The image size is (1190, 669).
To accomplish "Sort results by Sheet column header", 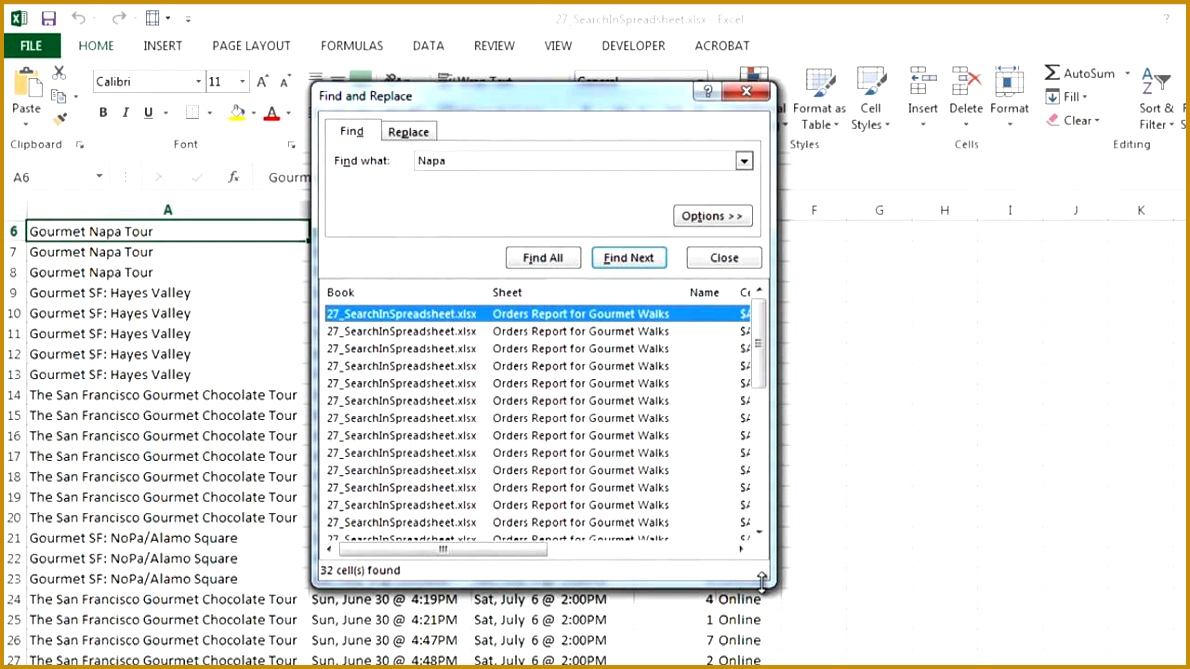I will click(507, 292).
